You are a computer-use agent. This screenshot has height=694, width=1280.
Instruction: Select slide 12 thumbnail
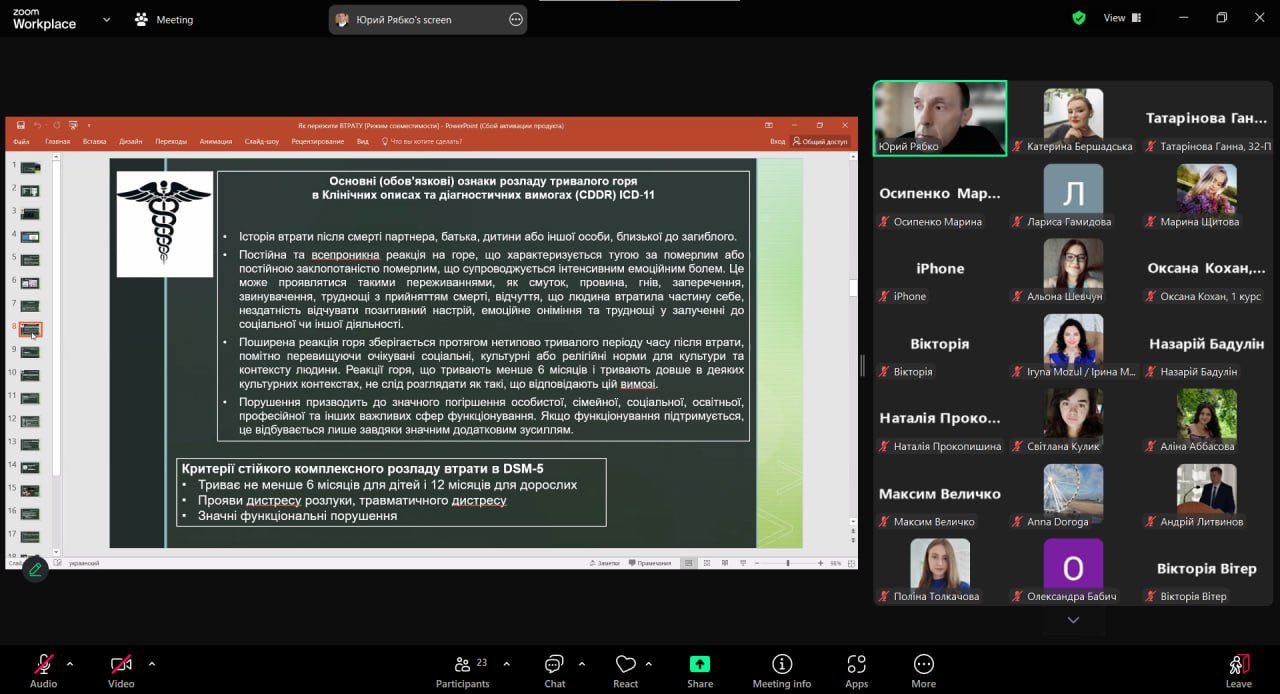[x=30, y=421]
